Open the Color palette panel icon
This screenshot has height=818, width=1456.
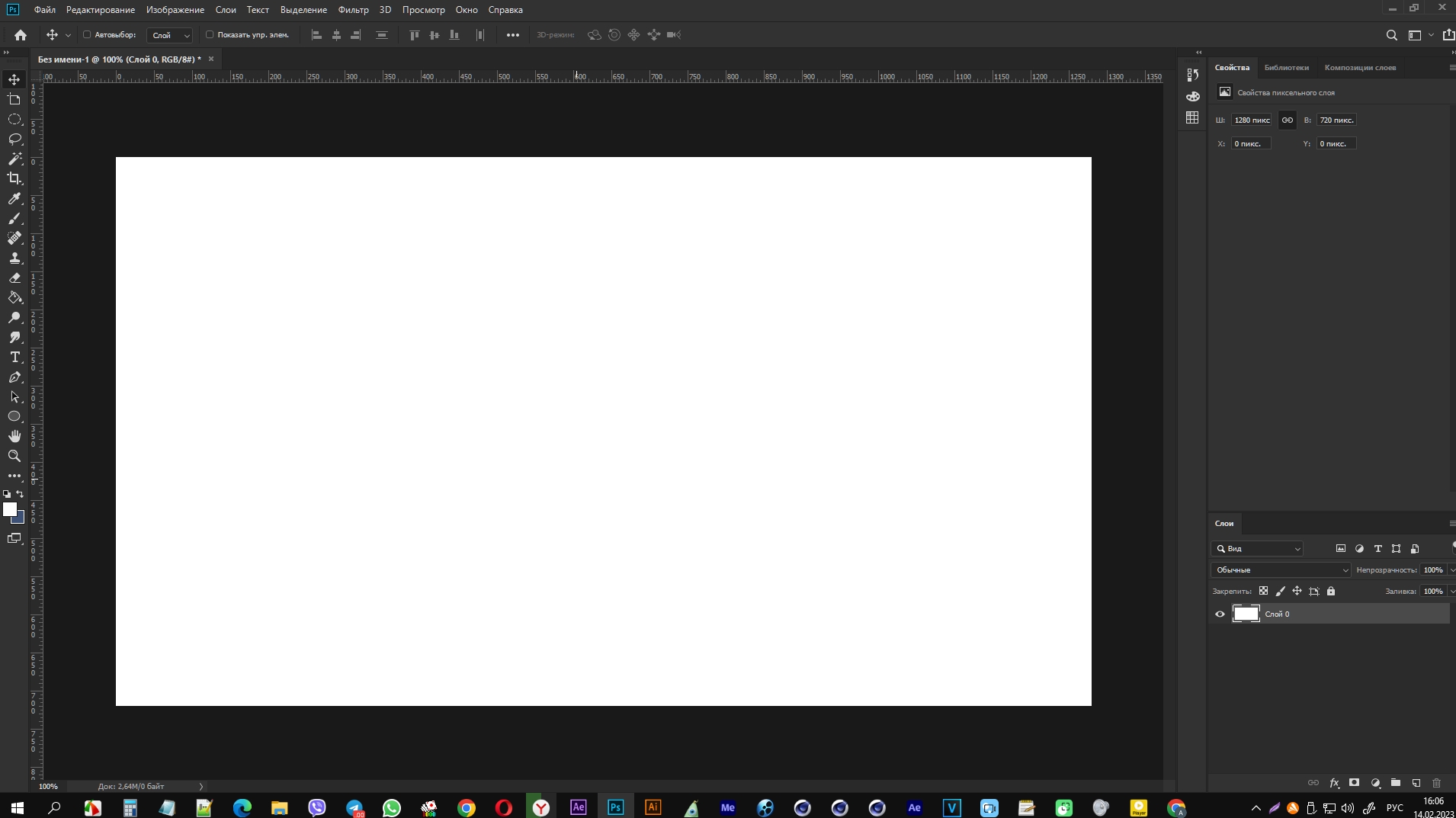tap(1193, 96)
